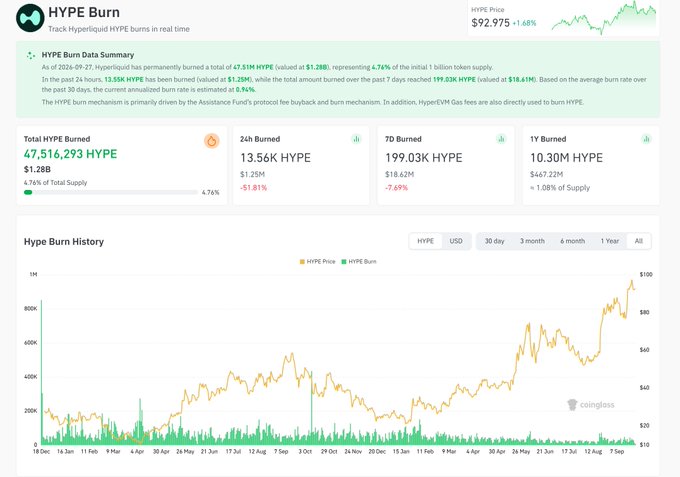
Task: Select the 30 day range tab
Action: pos(494,241)
